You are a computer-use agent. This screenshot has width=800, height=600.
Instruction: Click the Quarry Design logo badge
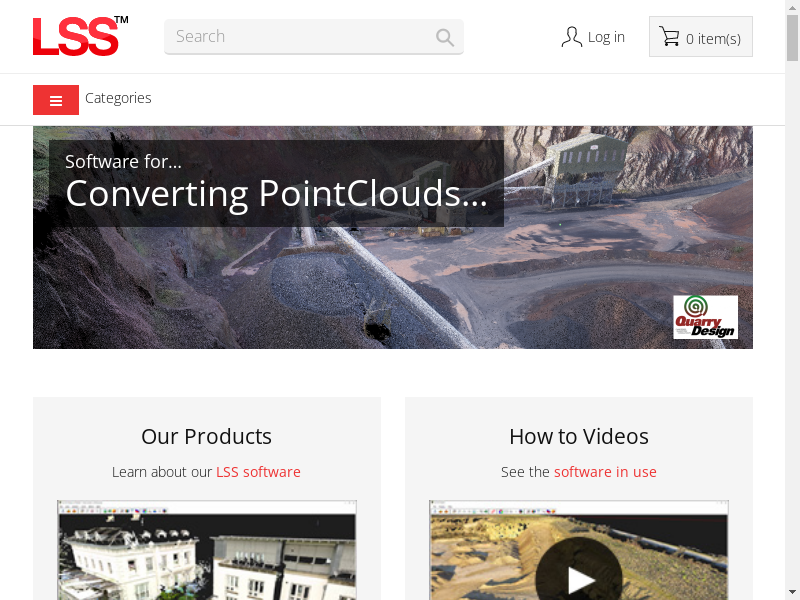tap(705, 317)
